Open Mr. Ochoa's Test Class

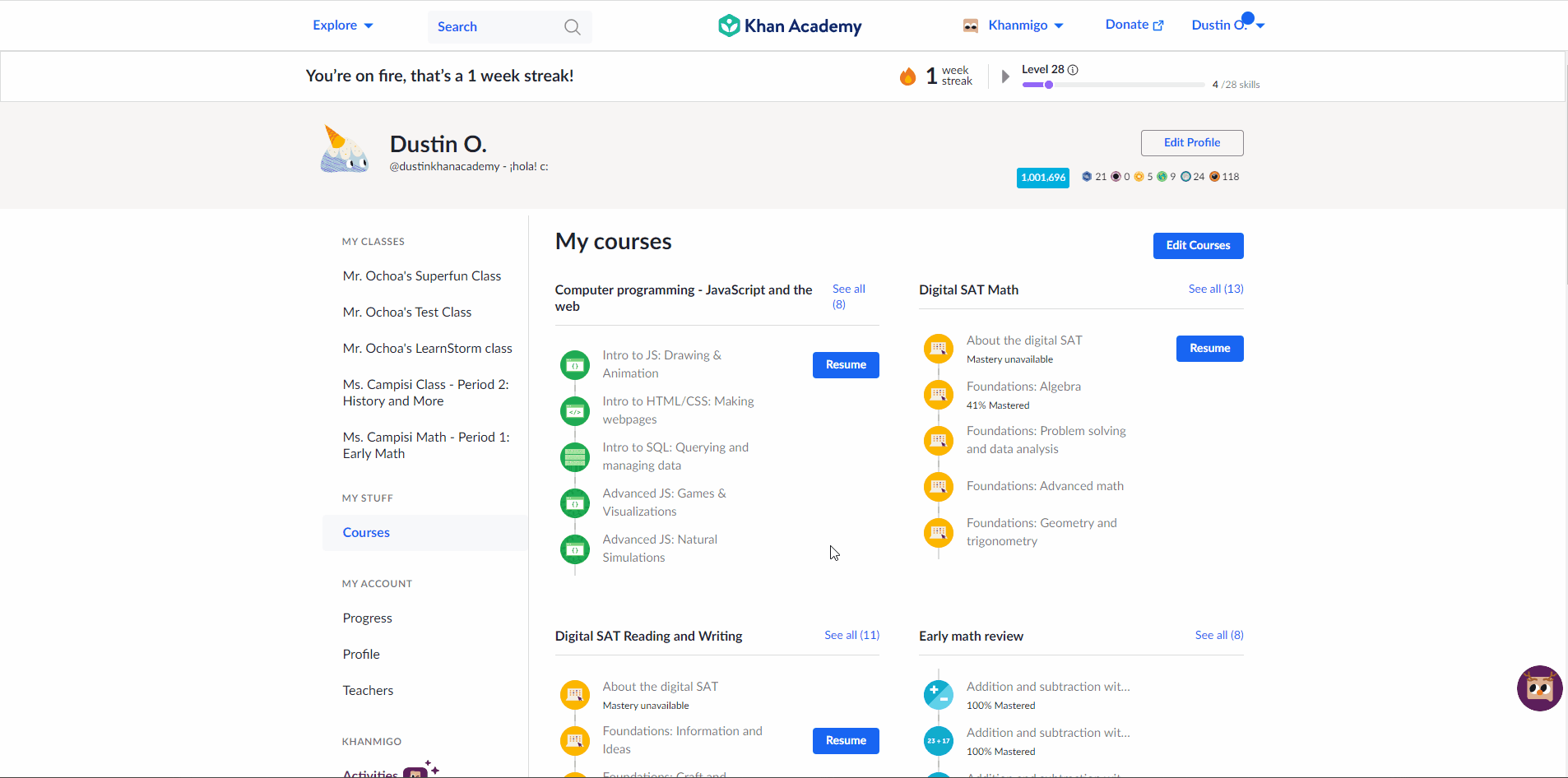407,313
